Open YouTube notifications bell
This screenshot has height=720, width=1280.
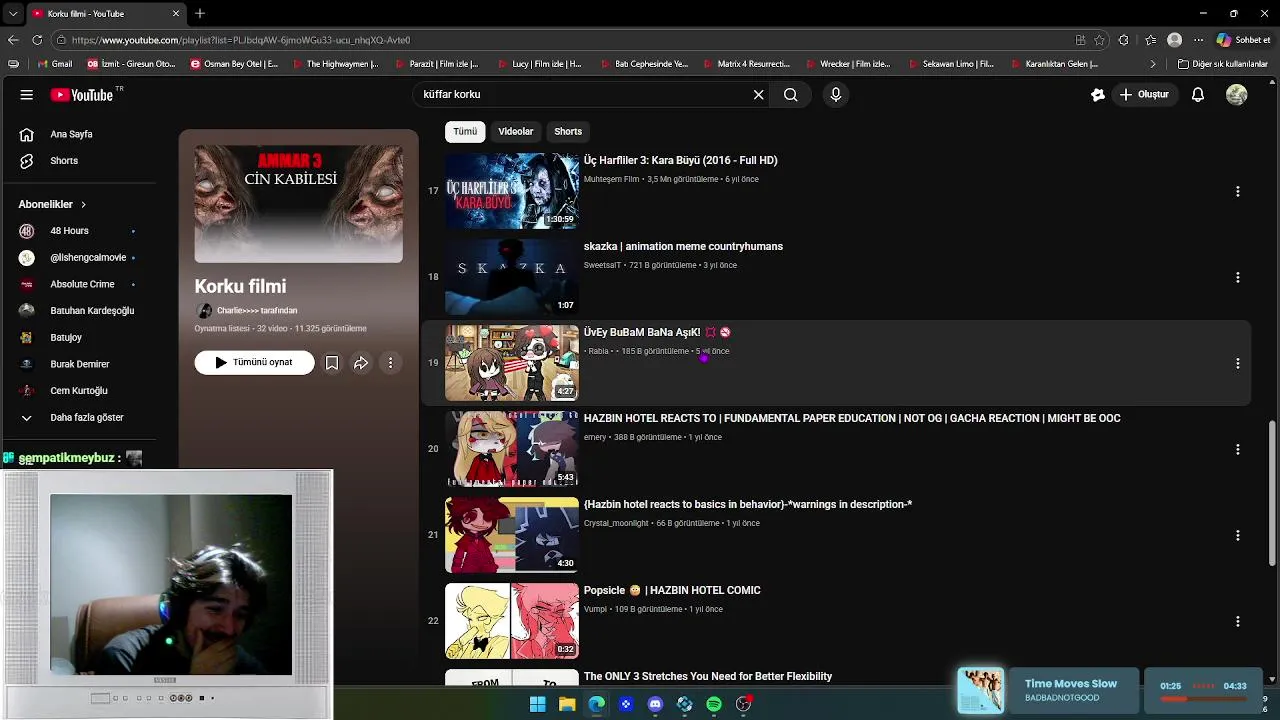[1198, 95]
